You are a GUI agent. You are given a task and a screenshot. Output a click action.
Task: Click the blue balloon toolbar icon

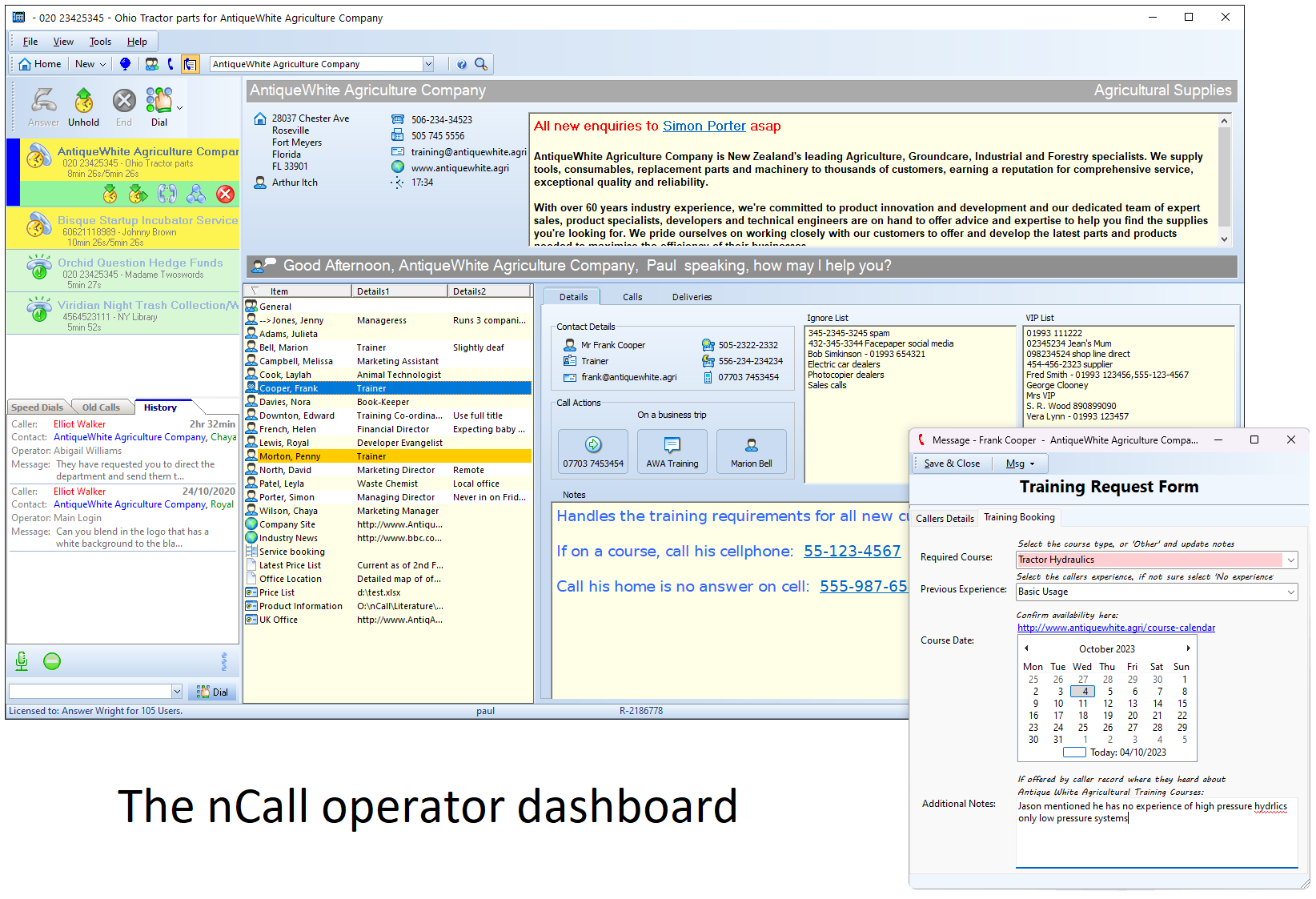pyautogui.click(x=125, y=64)
